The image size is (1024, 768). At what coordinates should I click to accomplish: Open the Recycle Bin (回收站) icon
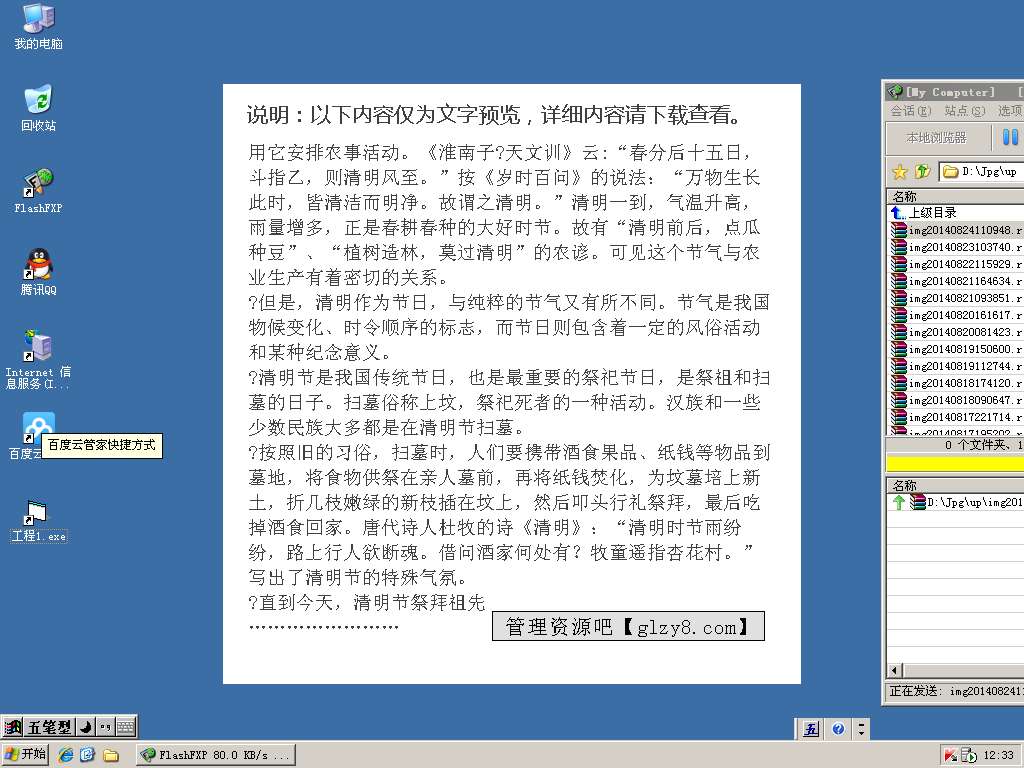coord(38,108)
